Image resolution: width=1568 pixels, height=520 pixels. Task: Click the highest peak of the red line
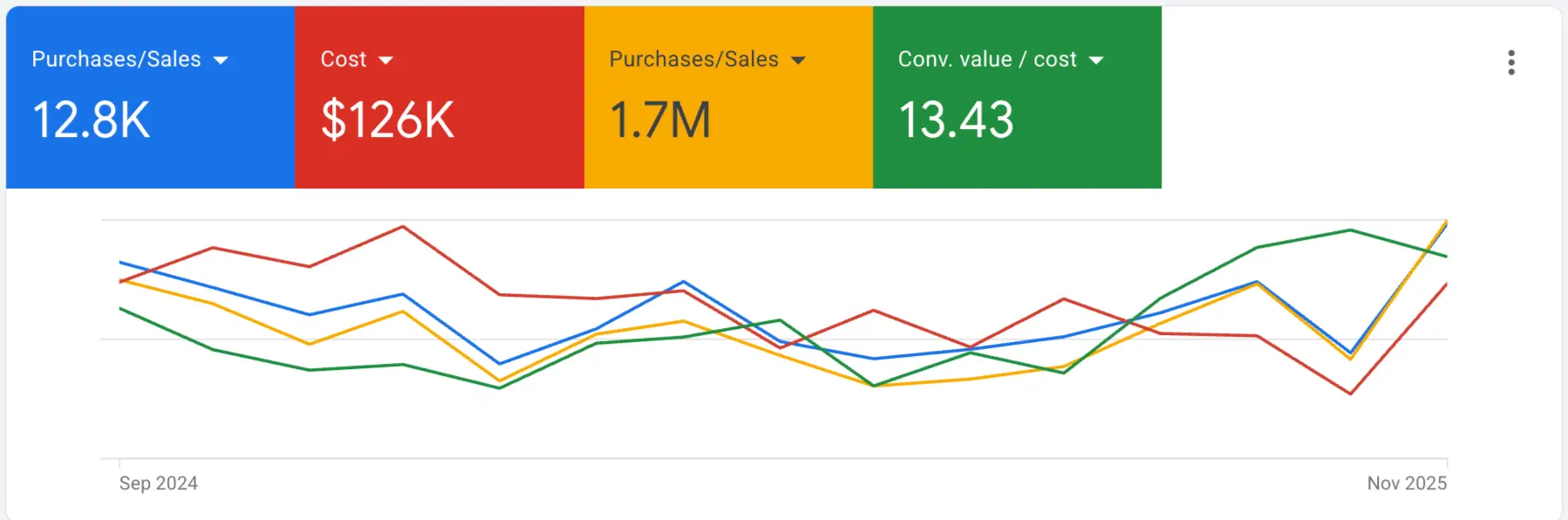click(x=403, y=227)
